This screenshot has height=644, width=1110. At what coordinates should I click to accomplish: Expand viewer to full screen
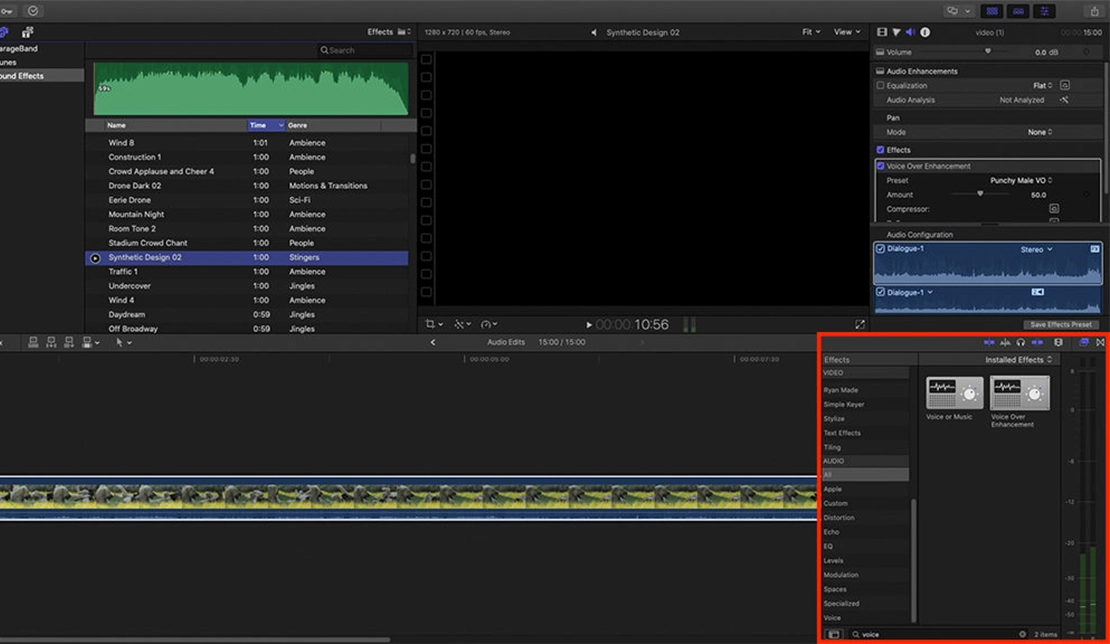pyautogui.click(x=859, y=325)
